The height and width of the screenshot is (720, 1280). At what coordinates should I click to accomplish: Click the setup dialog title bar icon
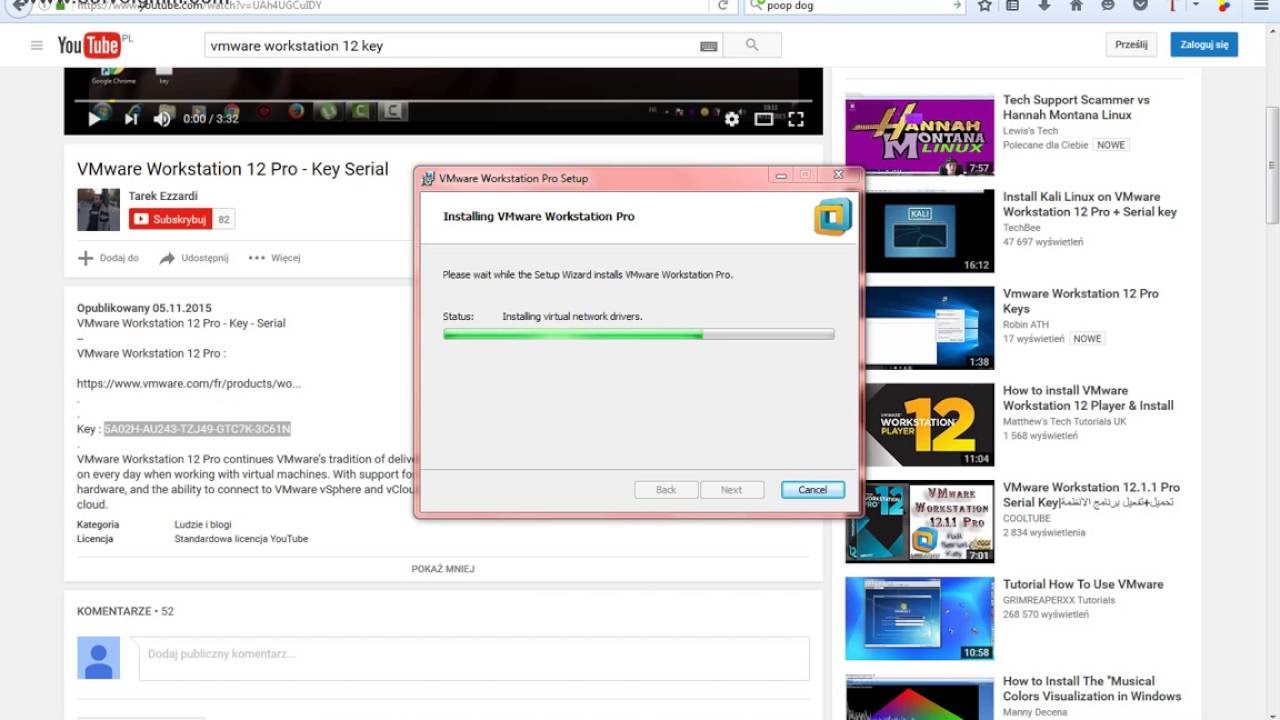click(429, 178)
